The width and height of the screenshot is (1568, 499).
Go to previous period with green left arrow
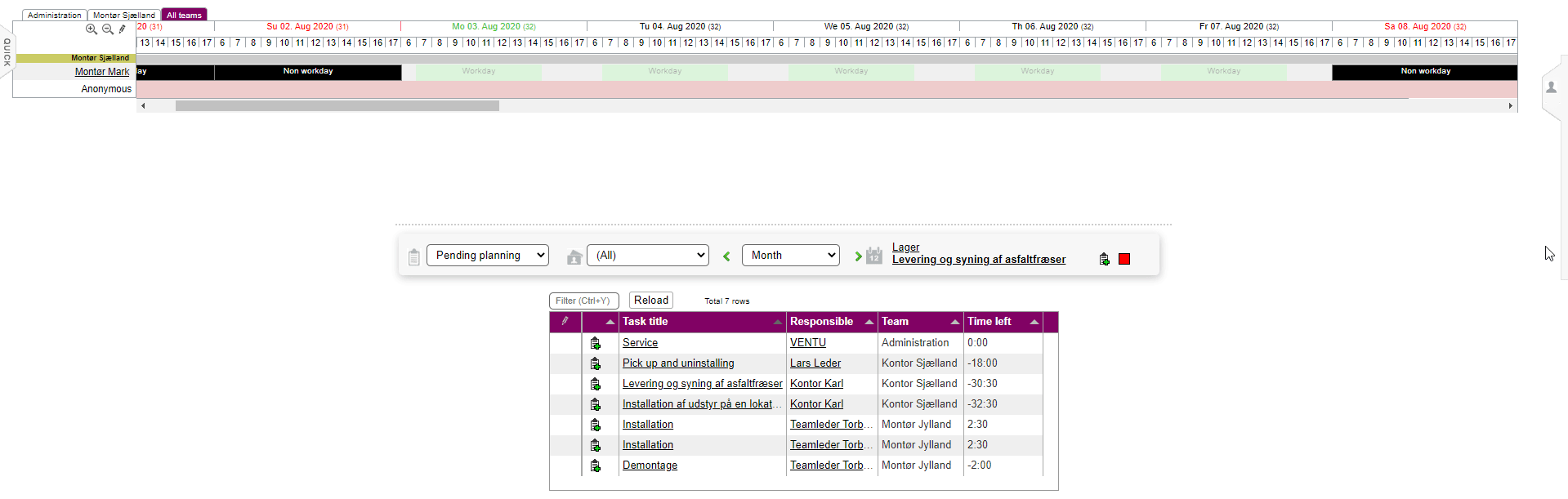pos(726,256)
